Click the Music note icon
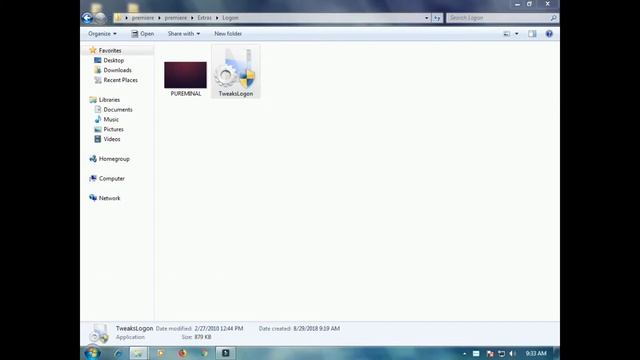Viewport: 640px width, 360px height. click(x=98, y=119)
